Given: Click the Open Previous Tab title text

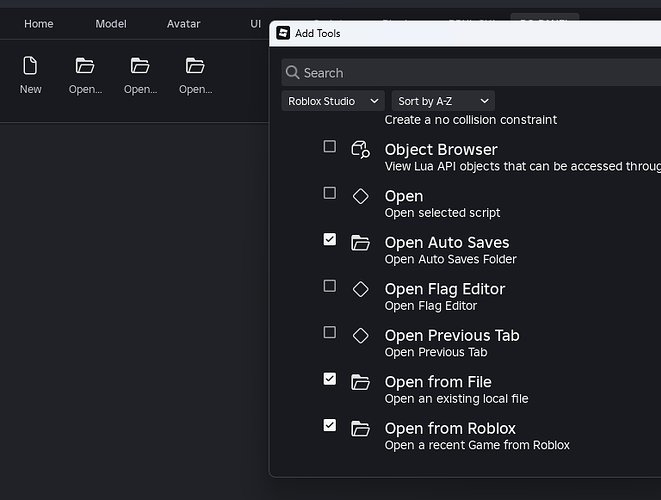Looking at the screenshot, I should [x=452, y=335].
